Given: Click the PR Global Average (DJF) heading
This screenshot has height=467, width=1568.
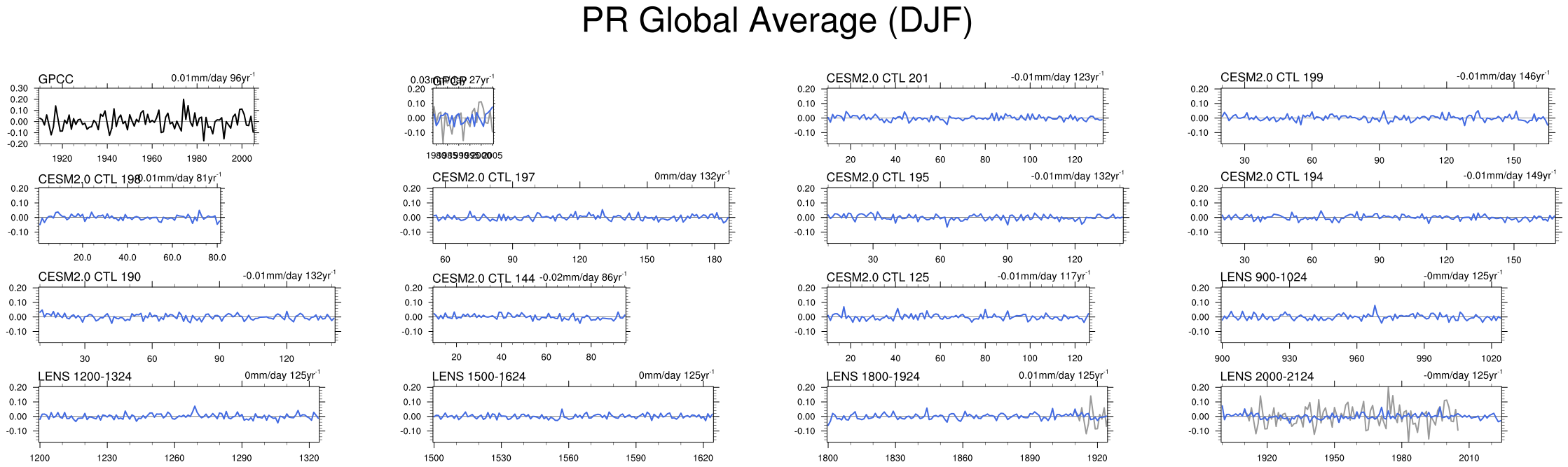Looking at the screenshot, I should (776, 21).
